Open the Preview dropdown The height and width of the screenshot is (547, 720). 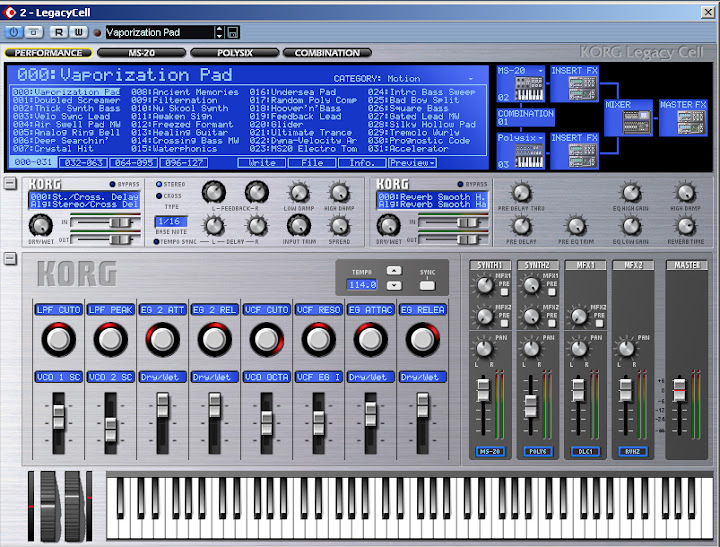click(x=412, y=163)
